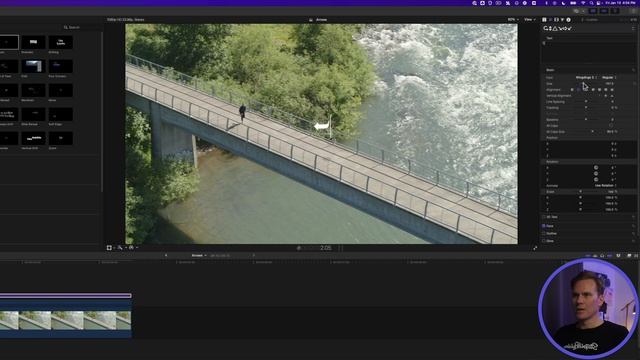Open the Wingdings 3 font dropdown
640x360 pixels.
586,78
